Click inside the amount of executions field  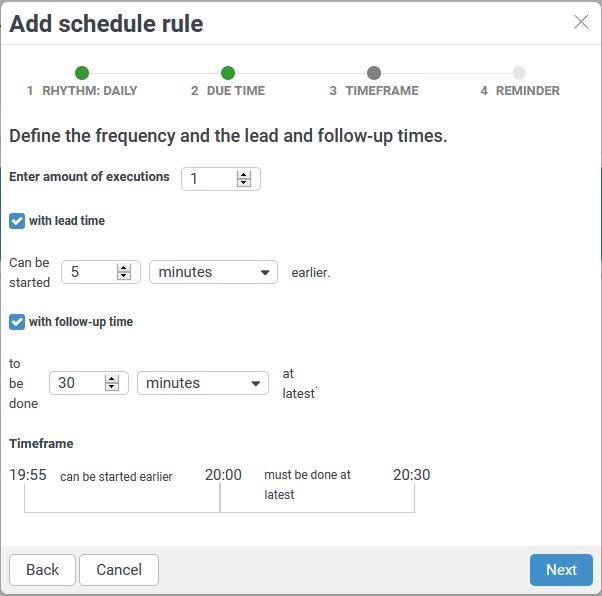point(209,179)
